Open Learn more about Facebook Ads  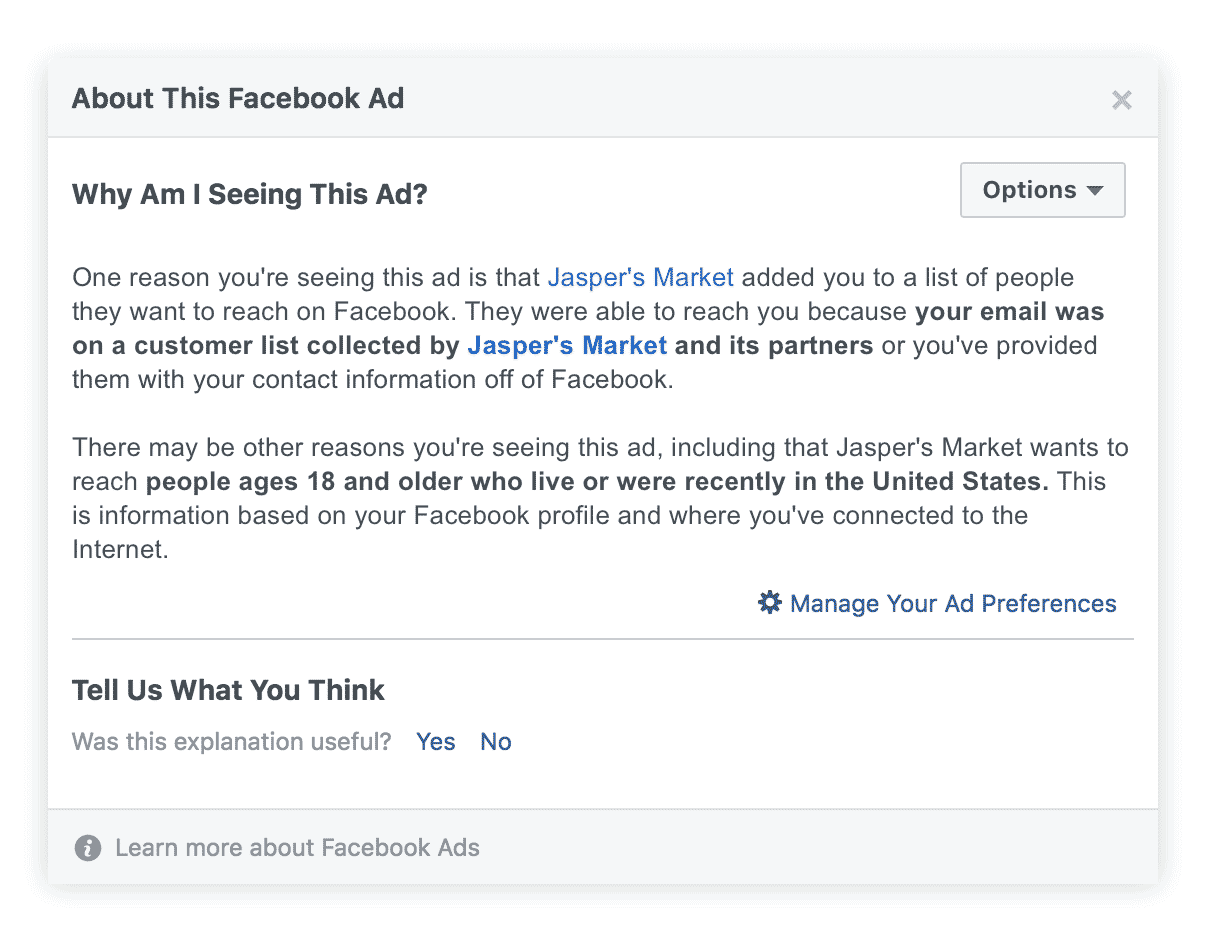click(x=297, y=848)
